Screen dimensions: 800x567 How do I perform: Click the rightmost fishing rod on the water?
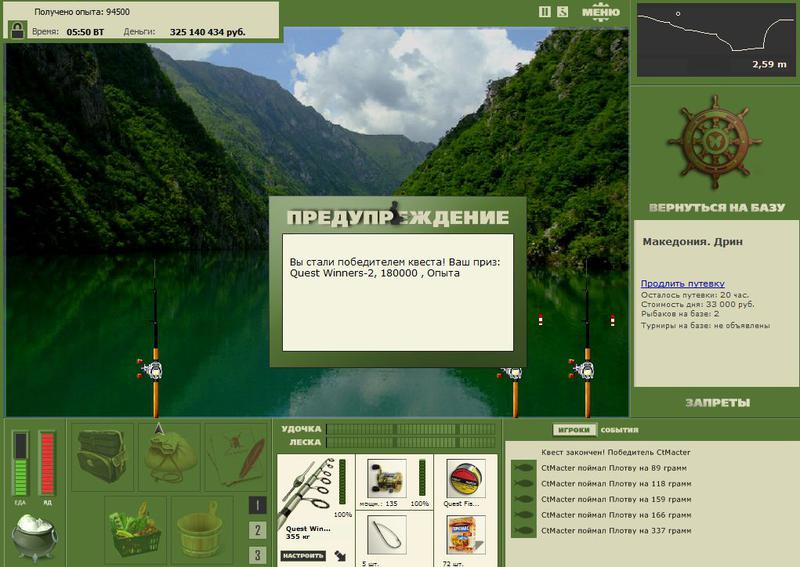587,339
